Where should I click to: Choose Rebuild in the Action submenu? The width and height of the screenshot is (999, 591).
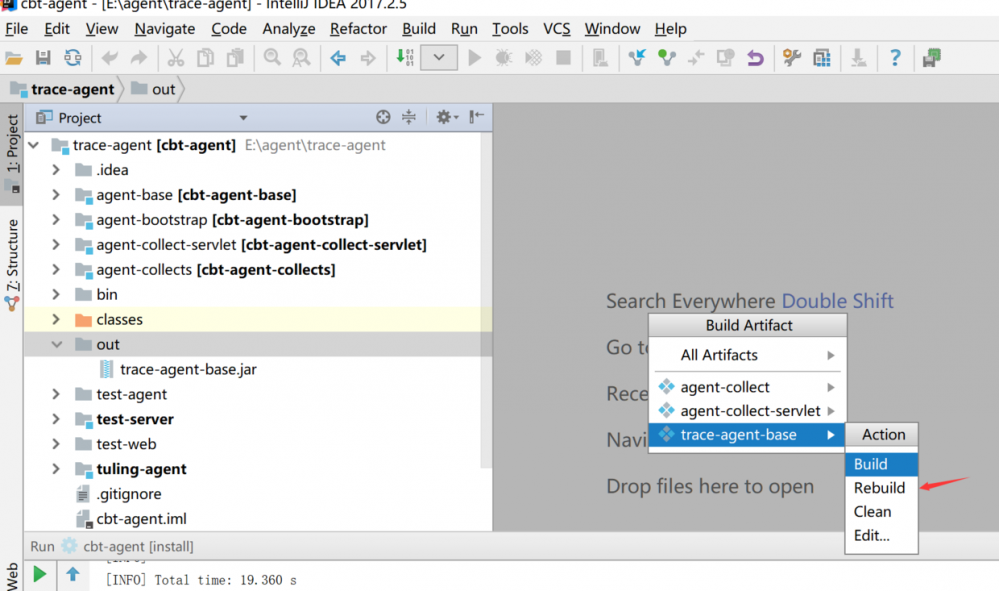881,488
